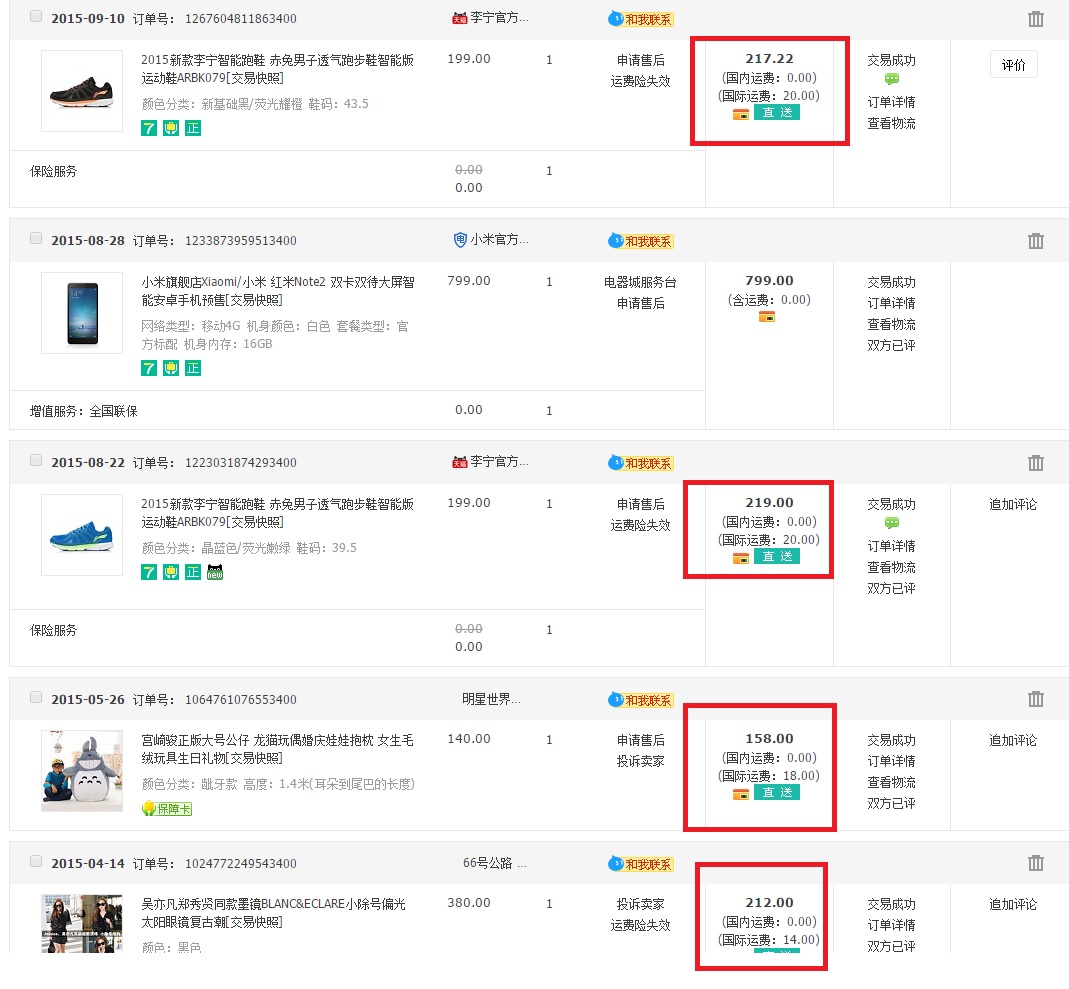Delete the 2015-09-10 order with trash icon
The image size is (1069, 989).
pyautogui.click(x=1036, y=19)
